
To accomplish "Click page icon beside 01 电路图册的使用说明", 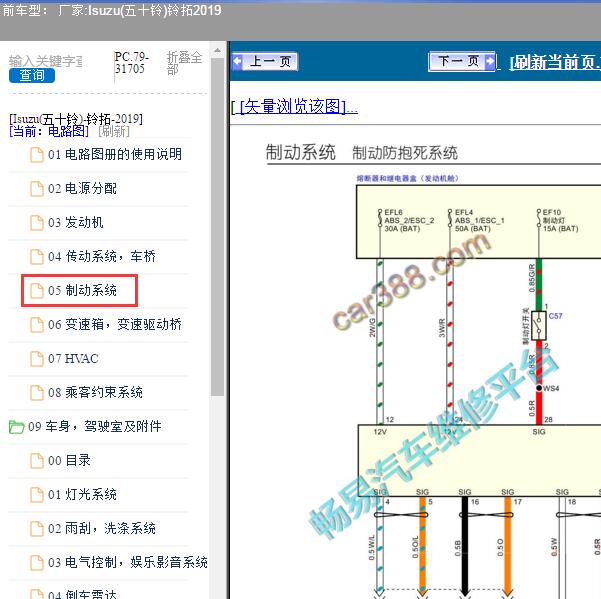I will coord(37,155).
